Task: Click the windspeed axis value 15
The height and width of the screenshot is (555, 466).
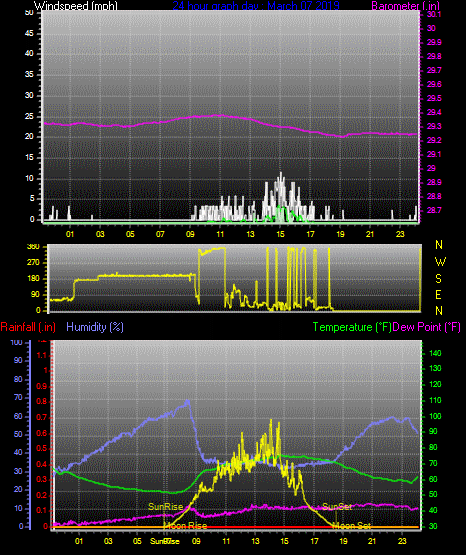Action: (x=29, y=158)
